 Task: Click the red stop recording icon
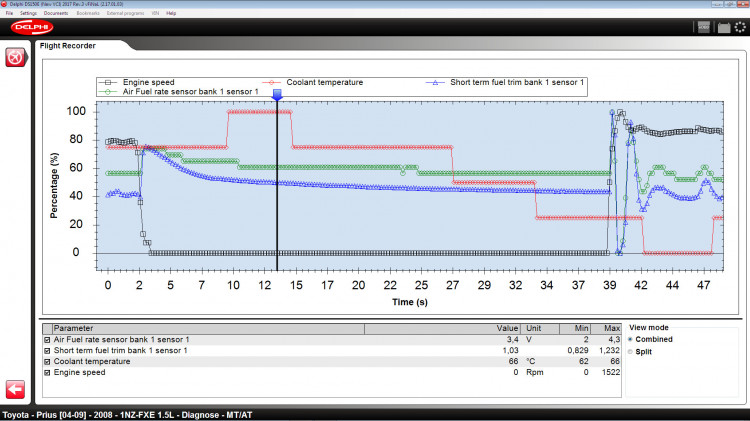pyautogui.click(x=15, y=59)
